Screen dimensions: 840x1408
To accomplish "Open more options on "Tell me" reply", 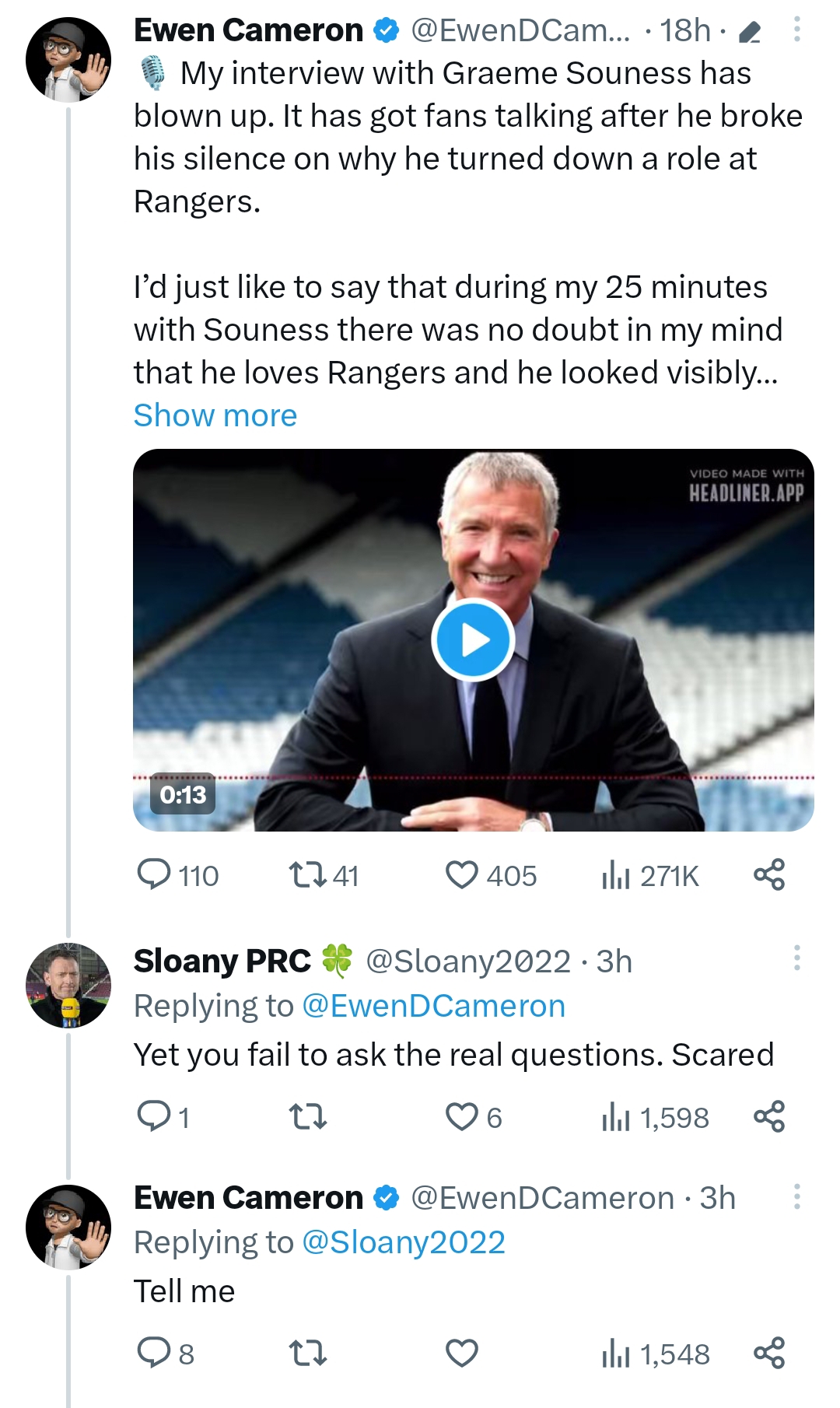I will [x=796, y=1196].
